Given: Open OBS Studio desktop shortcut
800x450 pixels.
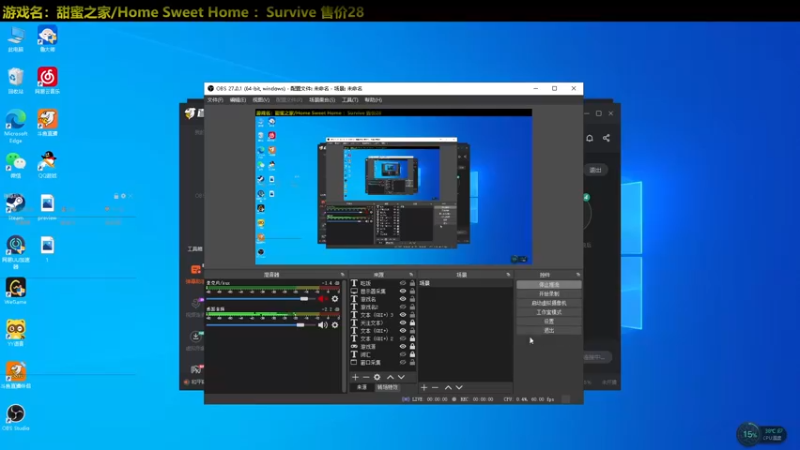Looking at the screenshot, I should click(15, 417).
